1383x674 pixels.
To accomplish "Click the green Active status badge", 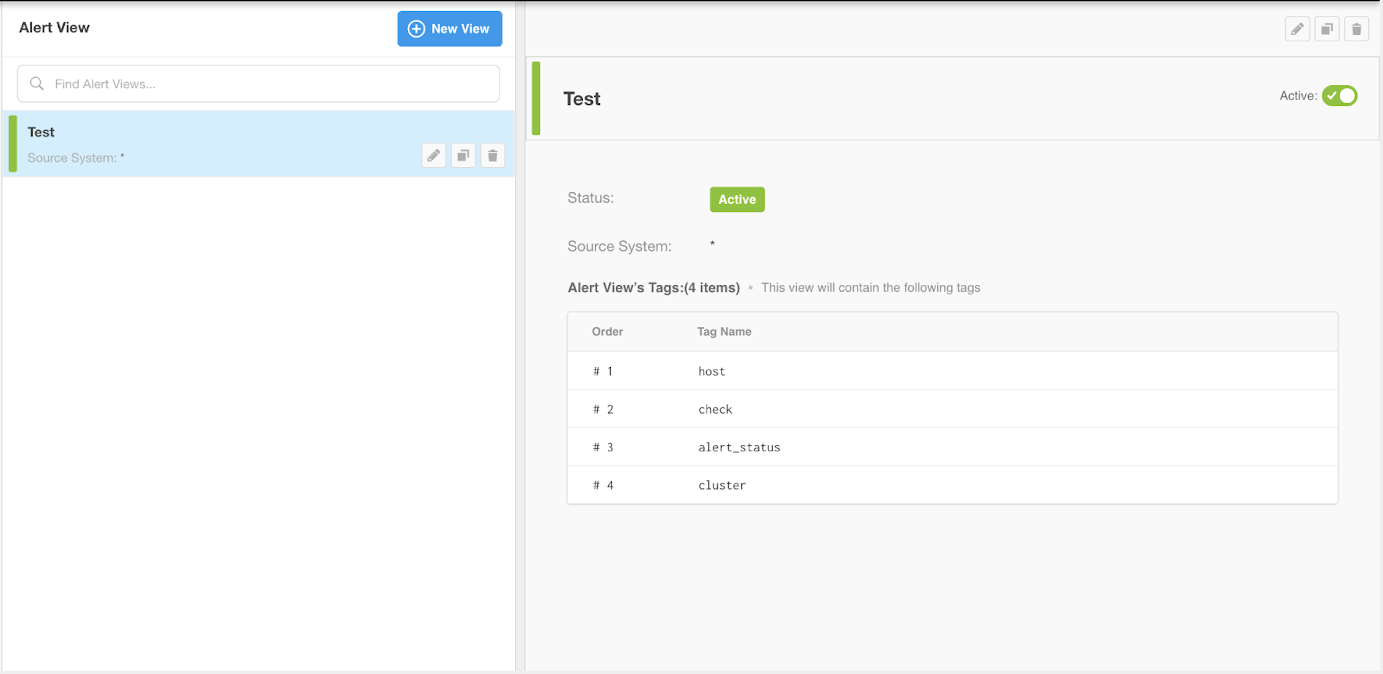I will (737, 199).
